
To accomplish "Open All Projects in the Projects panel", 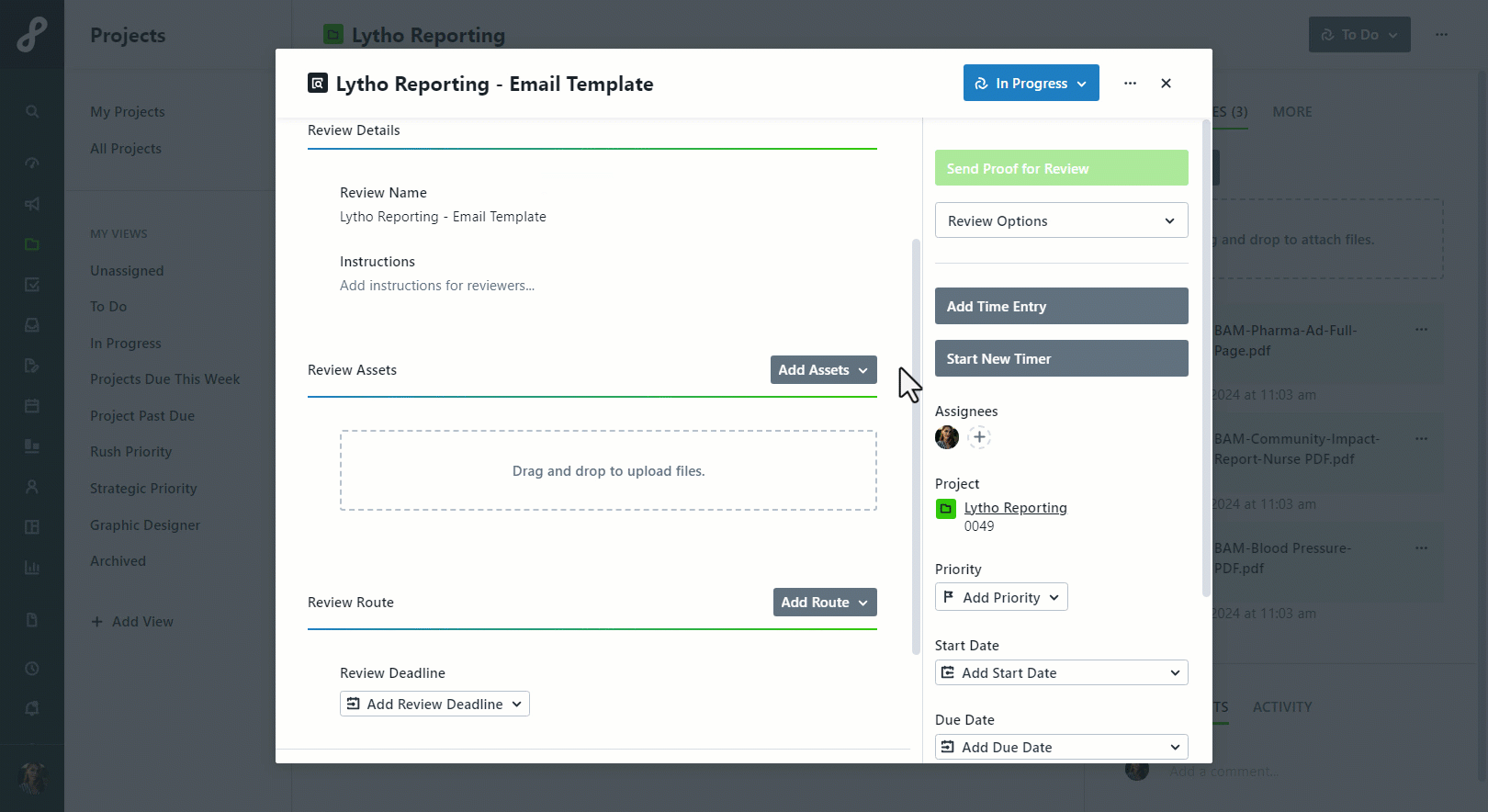I will [x=126, y=149].
